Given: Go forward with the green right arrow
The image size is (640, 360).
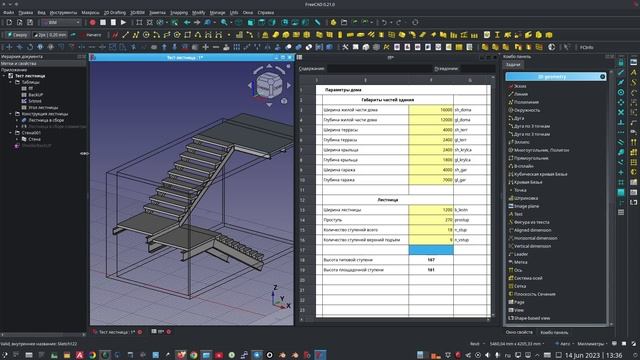Looking at the screenshot, I should [x=197, y=22].
